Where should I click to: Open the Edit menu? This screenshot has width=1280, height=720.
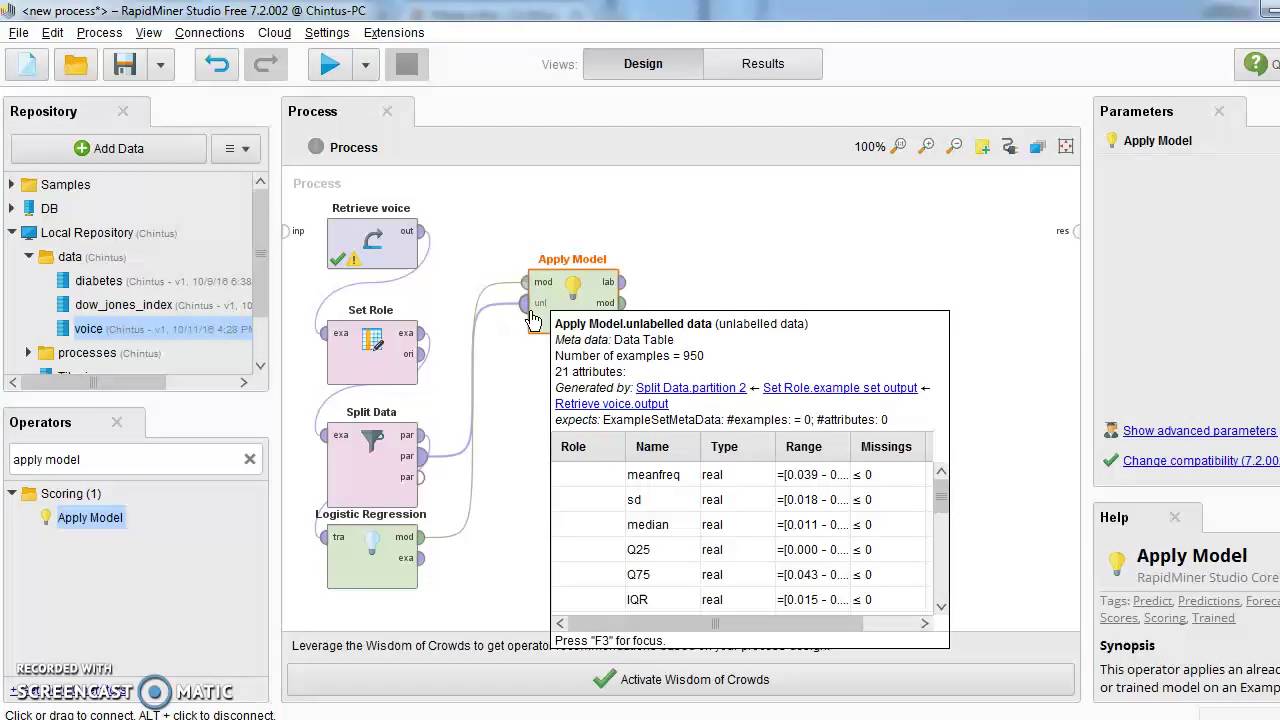(53, 32)
